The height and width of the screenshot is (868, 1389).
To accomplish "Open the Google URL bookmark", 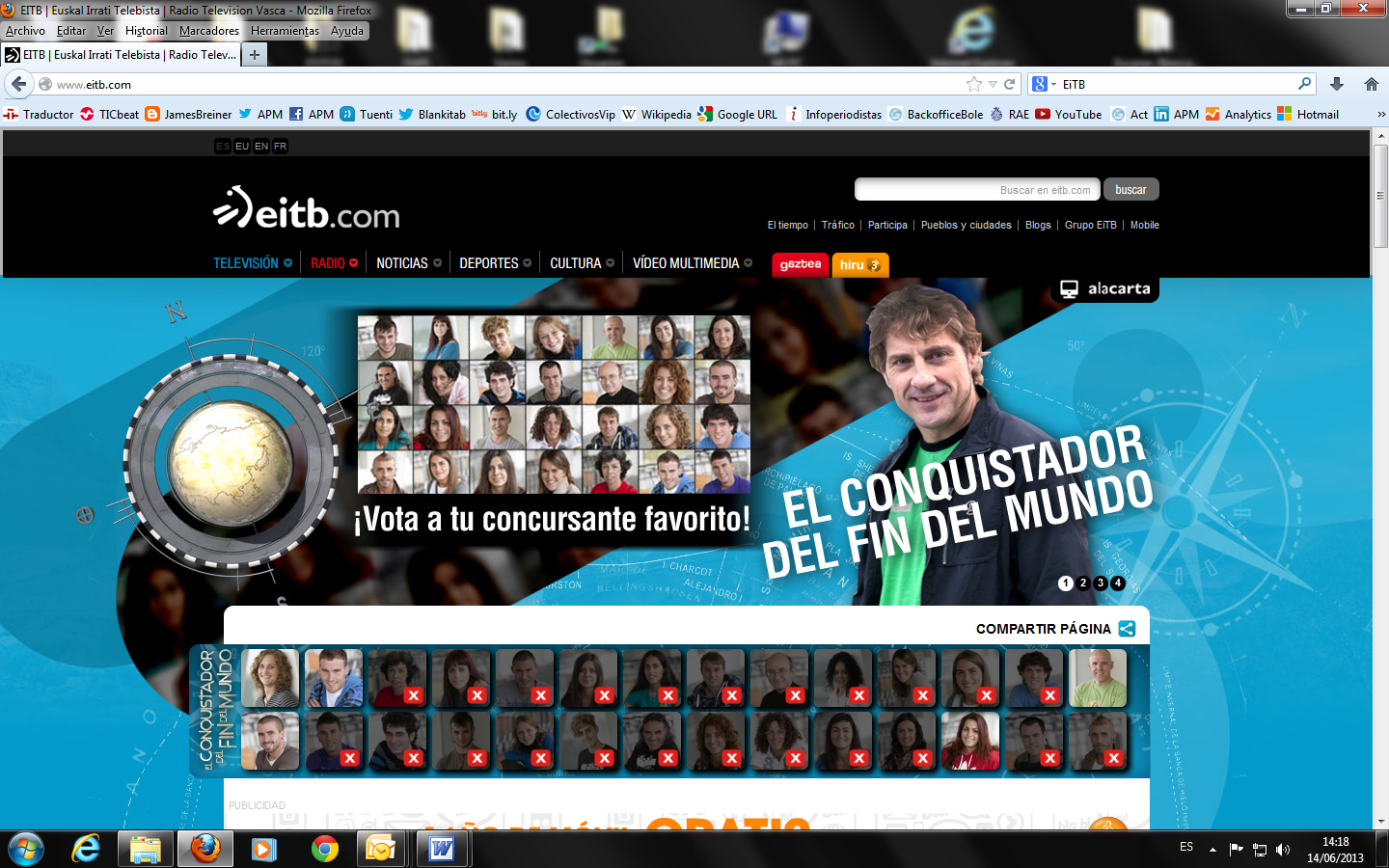I will click(738, 114).
